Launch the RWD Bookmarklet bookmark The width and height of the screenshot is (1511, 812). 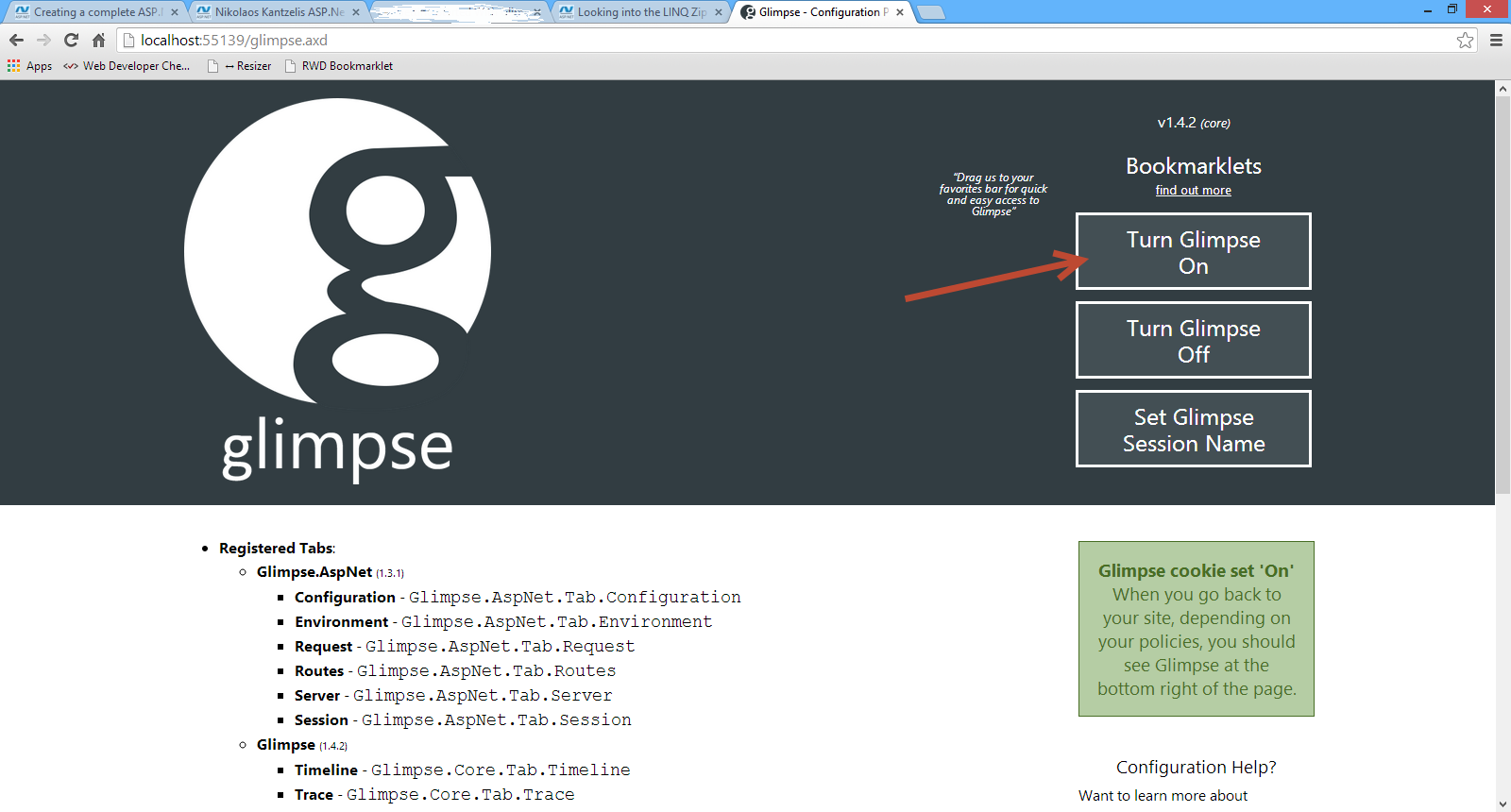[x=339, y=66]
